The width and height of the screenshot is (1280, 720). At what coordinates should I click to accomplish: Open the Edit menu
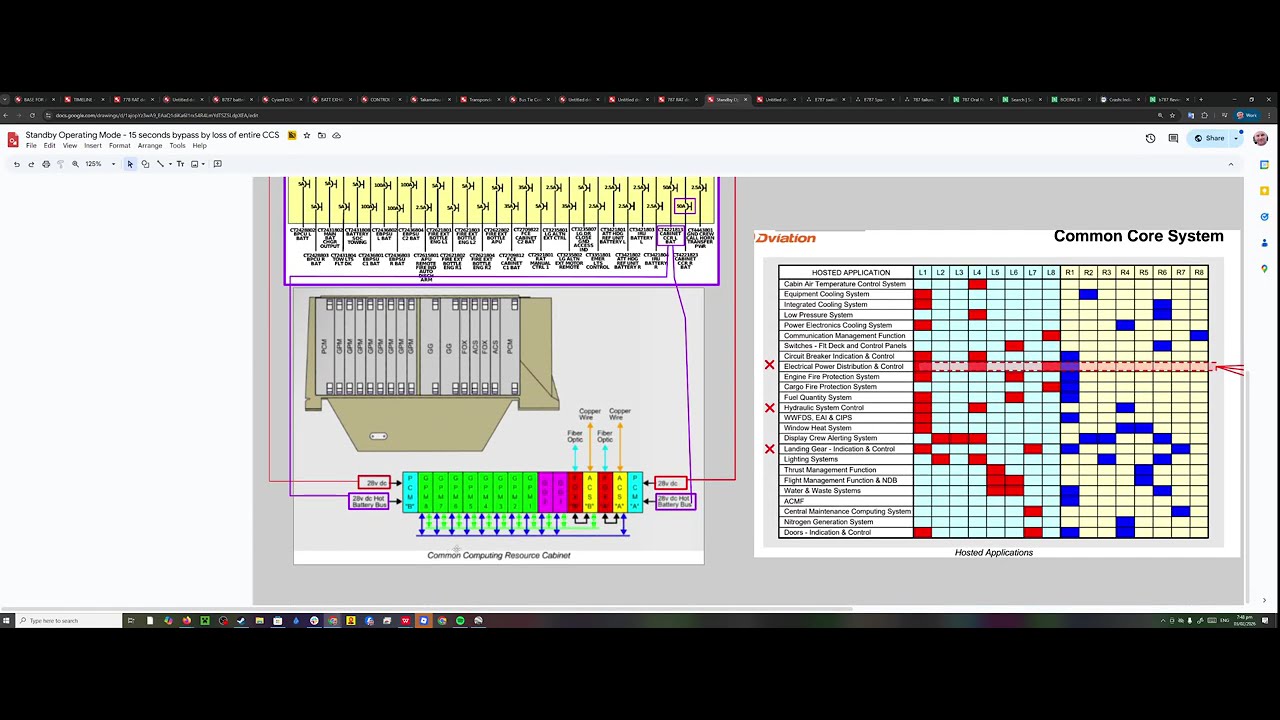pyautogui.click(x=49, y=146)
